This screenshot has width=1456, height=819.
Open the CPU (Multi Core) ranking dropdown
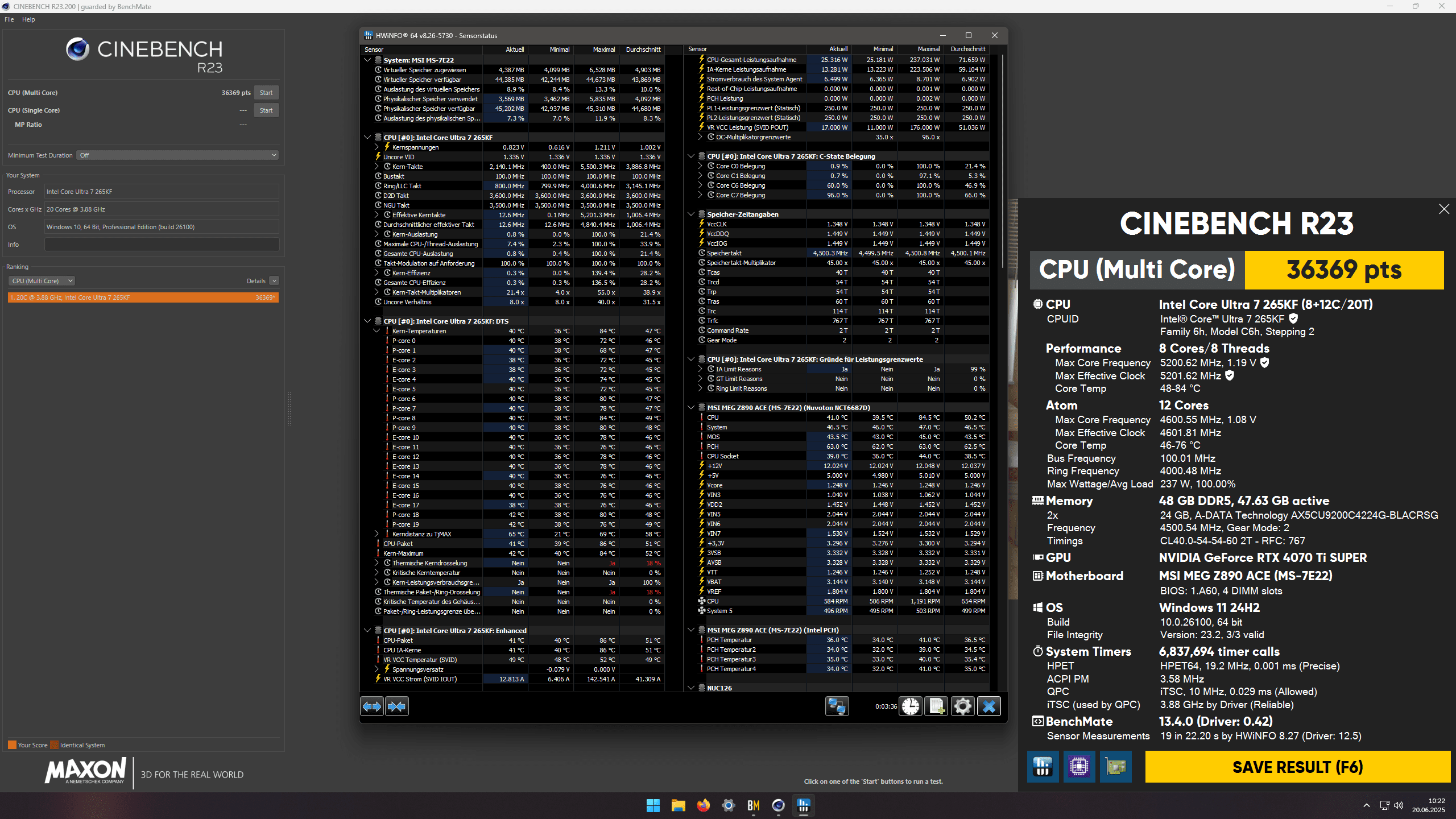pyautogui.click(x=42, y=281)
